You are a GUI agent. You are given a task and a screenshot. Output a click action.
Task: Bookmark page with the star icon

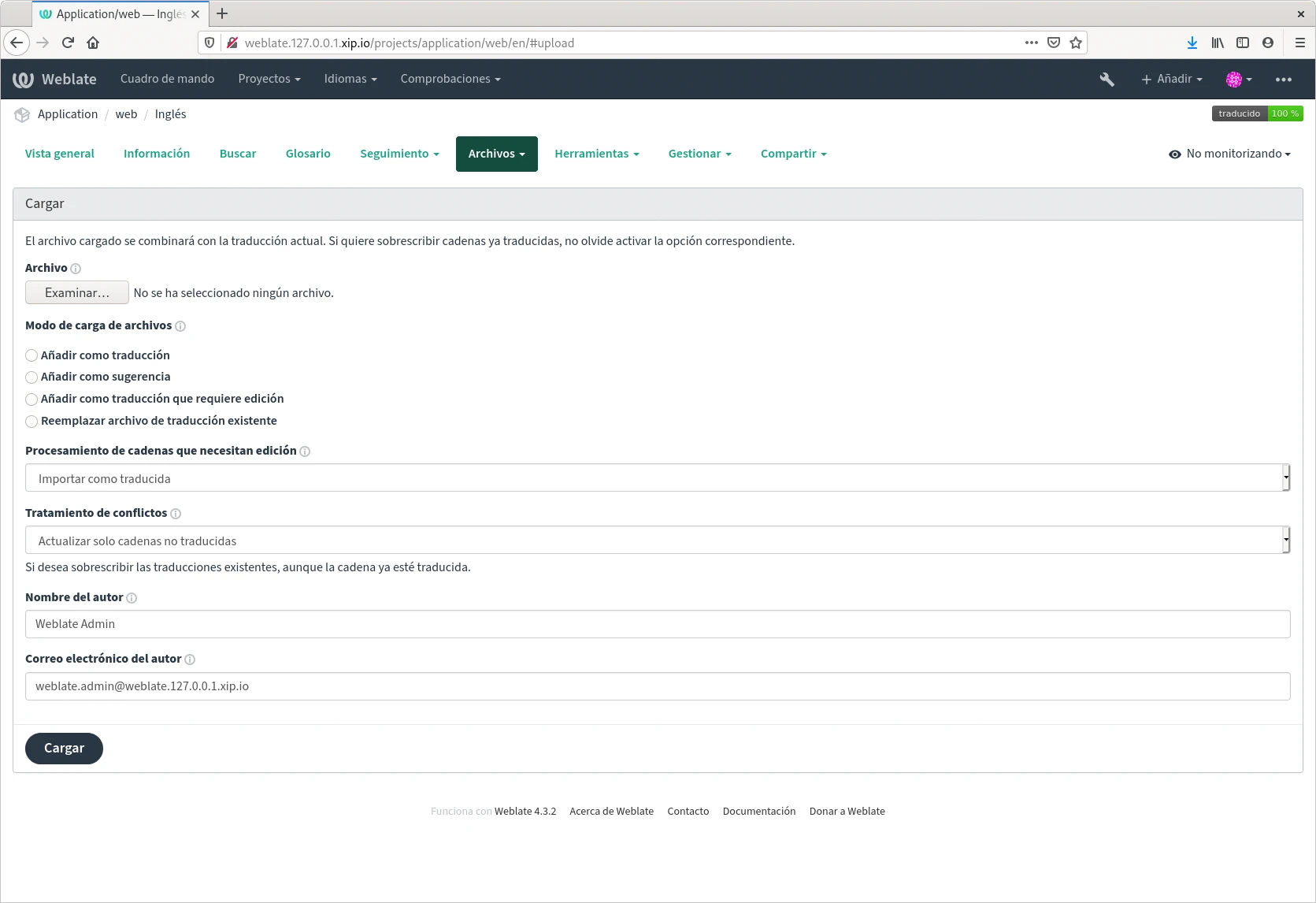pos(1076,43)
